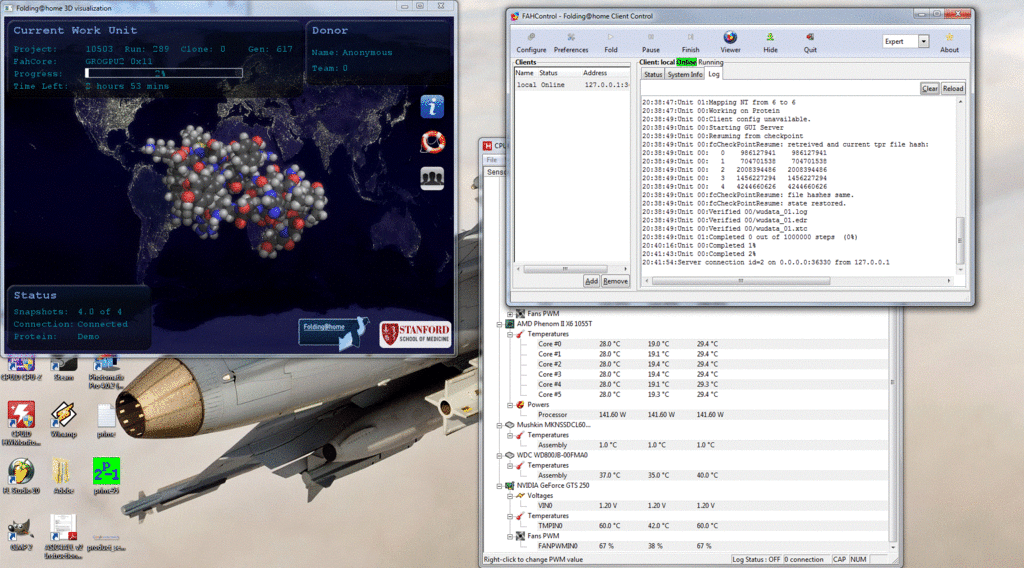This screenshot has height=568, width=1024.
Task: Collapse the AMD Phenom II X6 1055T node
Action: coord(500,324)
